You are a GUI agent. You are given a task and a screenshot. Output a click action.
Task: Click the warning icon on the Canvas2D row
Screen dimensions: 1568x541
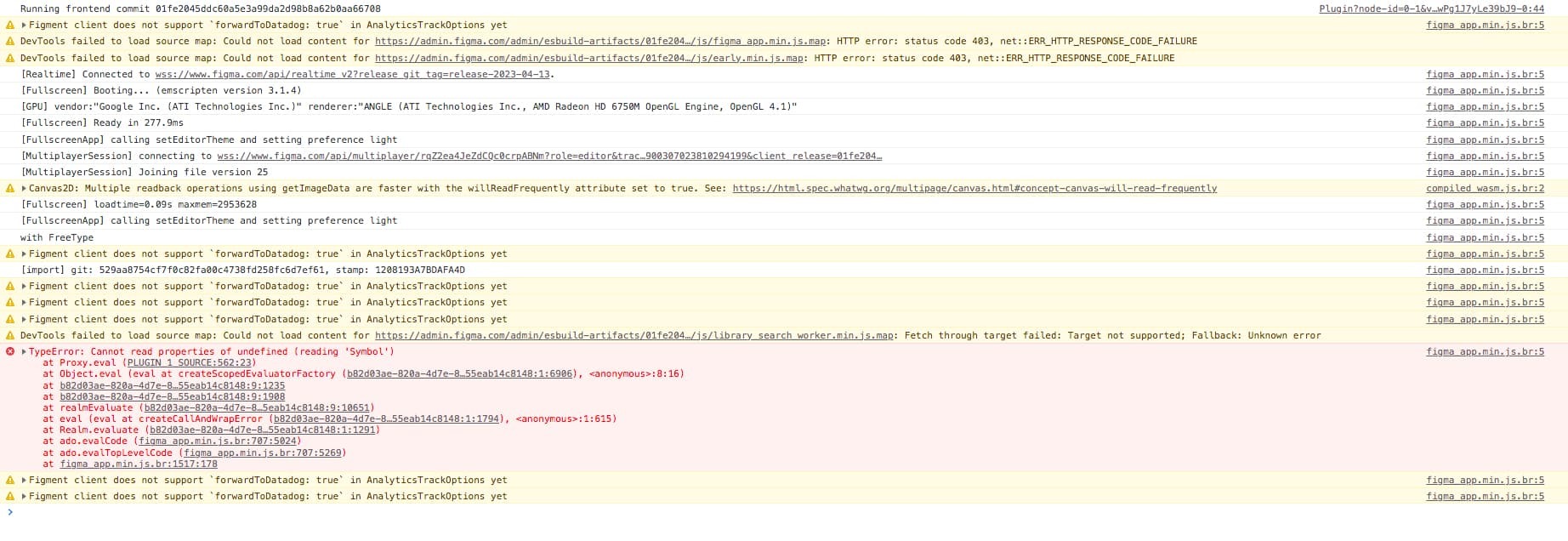point(10,188)
